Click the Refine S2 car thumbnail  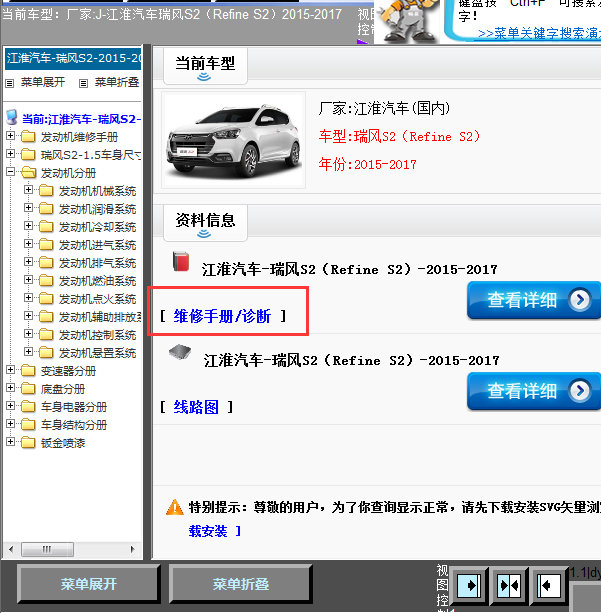point(233,140)
